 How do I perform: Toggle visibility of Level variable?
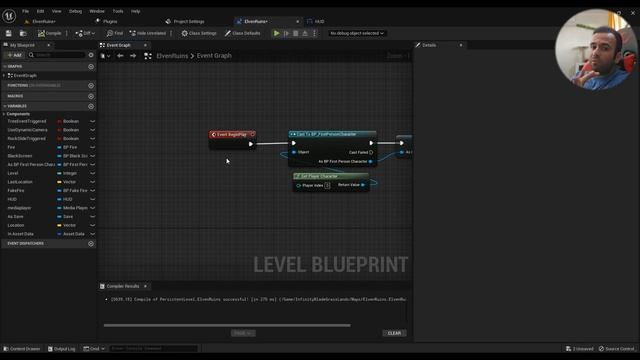click(93, 173)
